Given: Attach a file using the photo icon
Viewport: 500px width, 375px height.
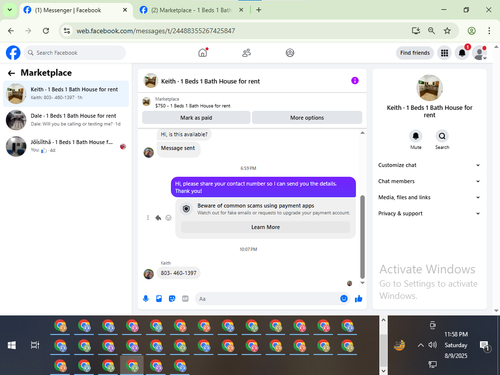Looking at the screenshot, I should click(159, 299).
